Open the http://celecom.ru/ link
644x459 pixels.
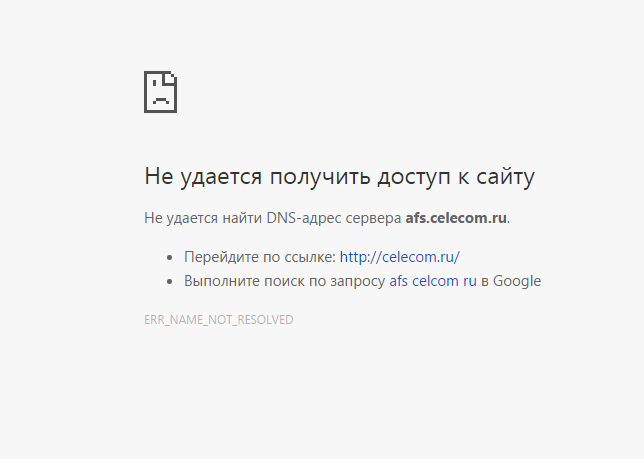pos(400,257)
